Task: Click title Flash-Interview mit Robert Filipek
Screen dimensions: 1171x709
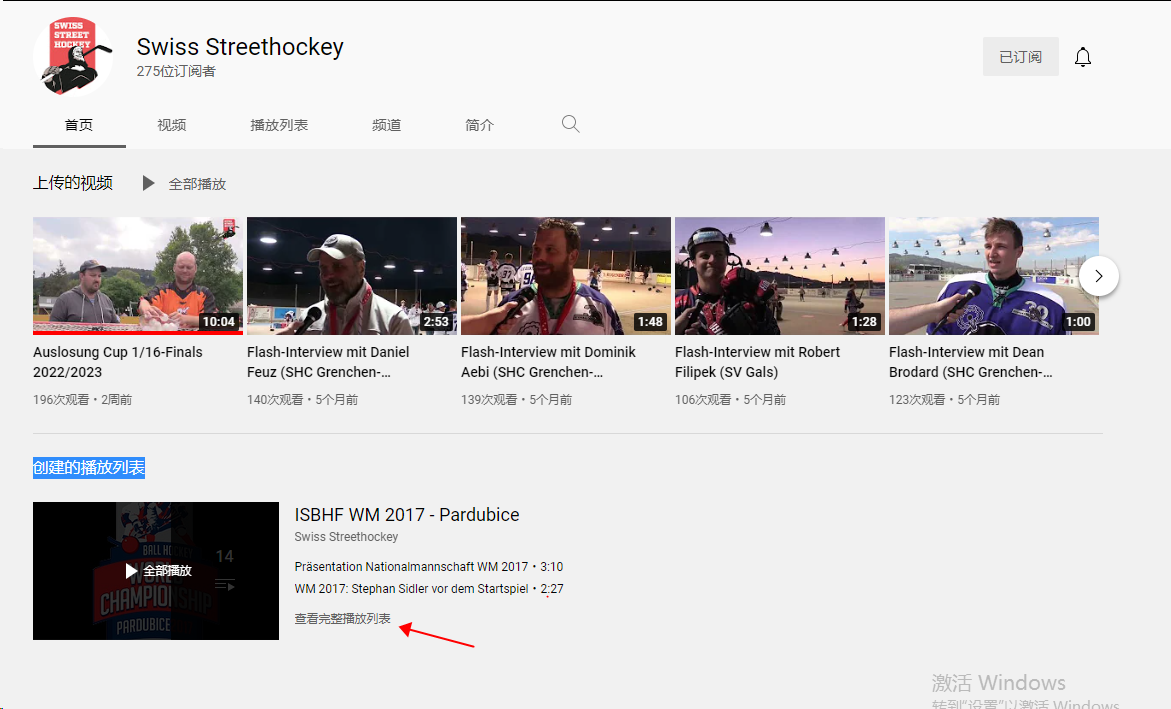Action: pos(757,362)
